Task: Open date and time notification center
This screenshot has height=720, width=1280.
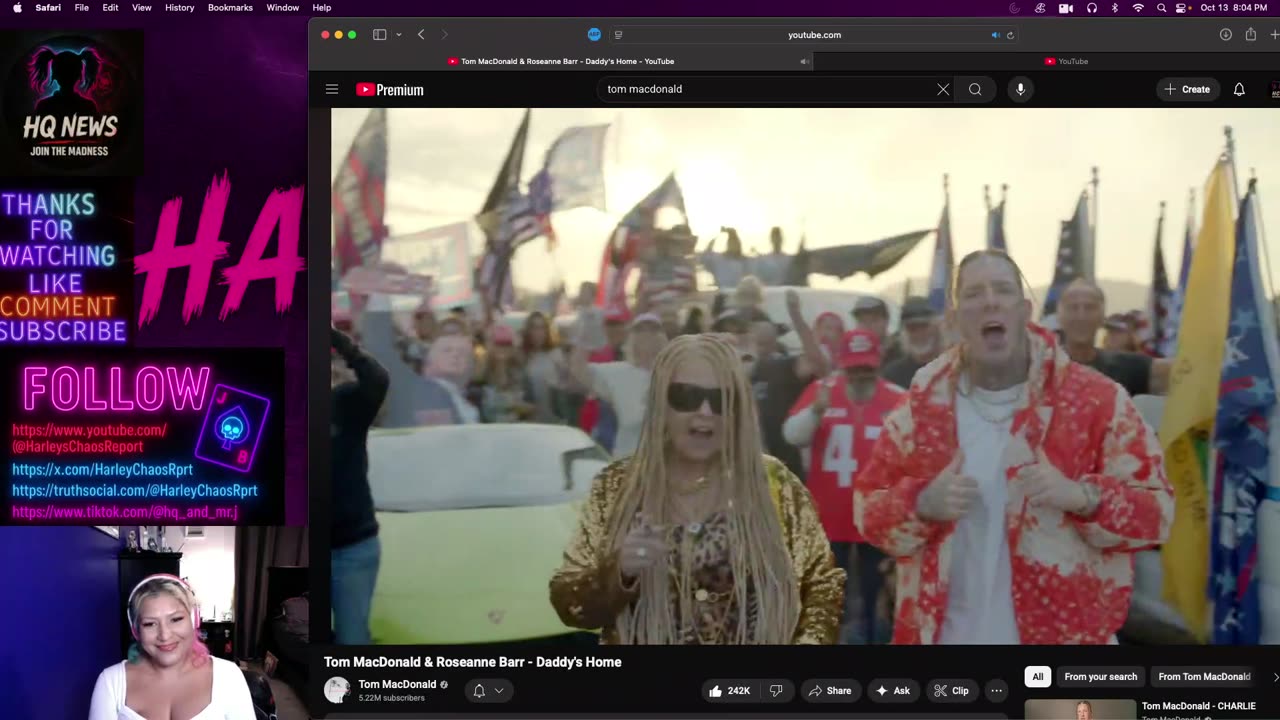Action: point(1234,8)
